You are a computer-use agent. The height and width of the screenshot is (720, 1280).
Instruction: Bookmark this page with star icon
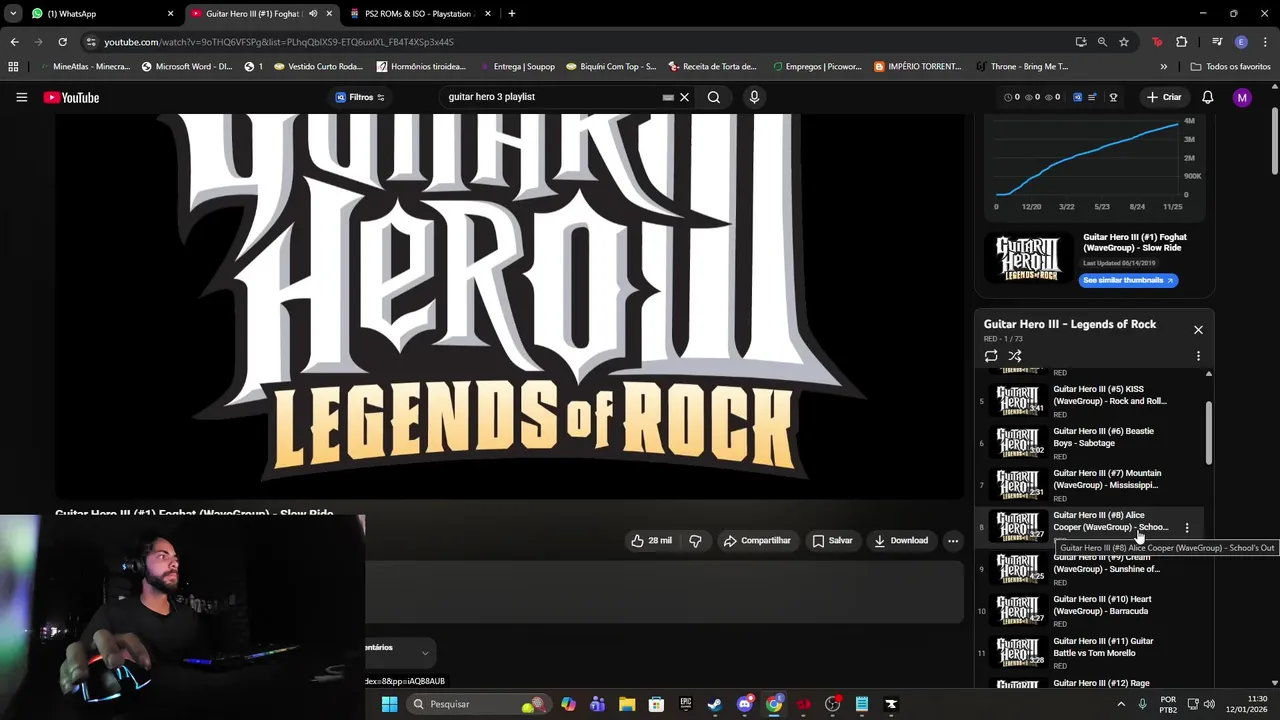(x=1124, y=42)
